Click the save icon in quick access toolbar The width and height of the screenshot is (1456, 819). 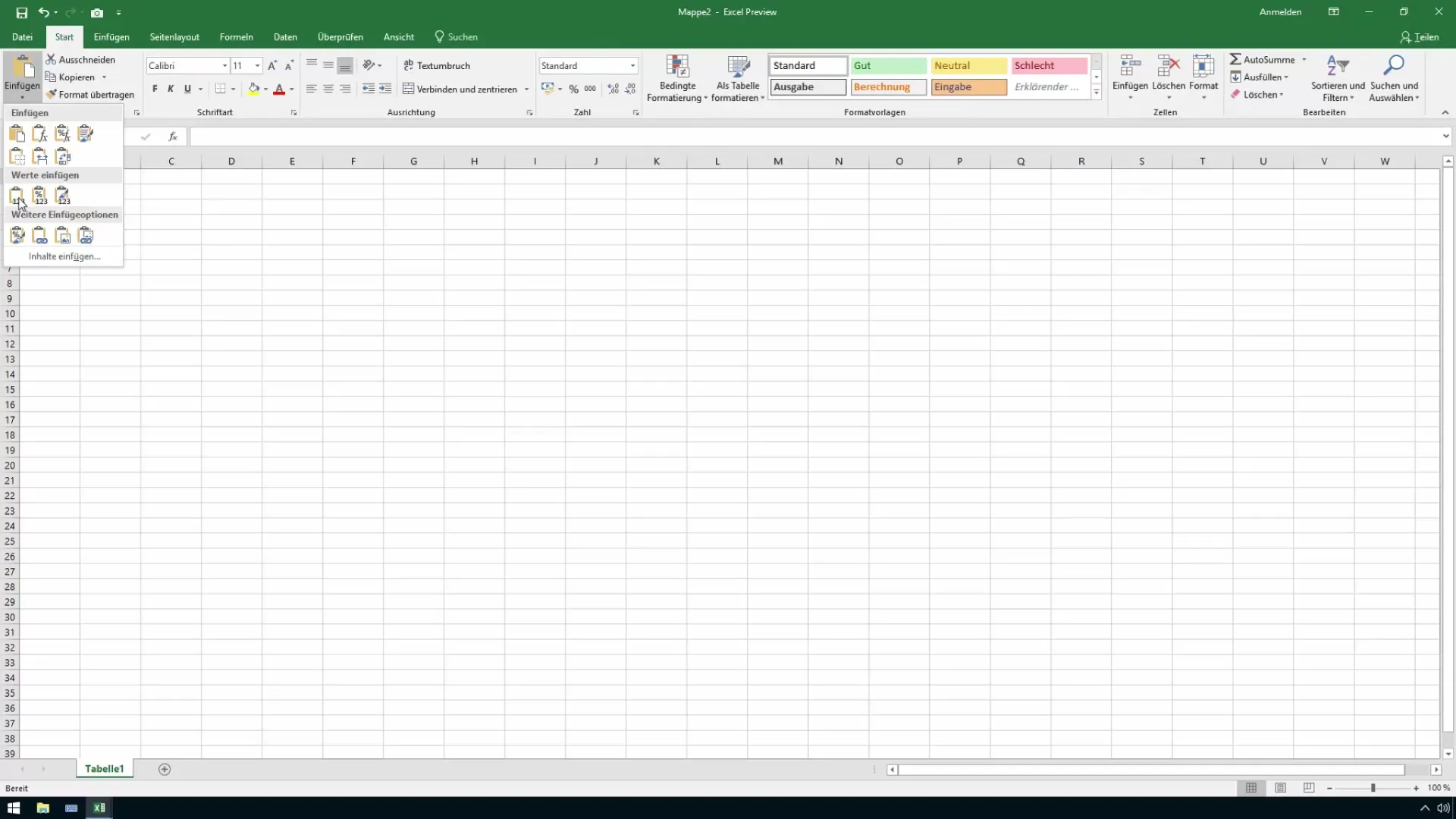coord(22,12)
